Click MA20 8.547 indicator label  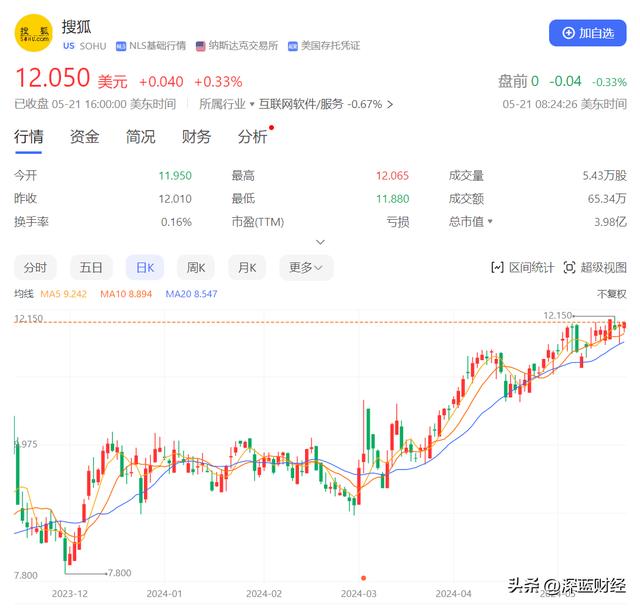(x=191, y=294)
